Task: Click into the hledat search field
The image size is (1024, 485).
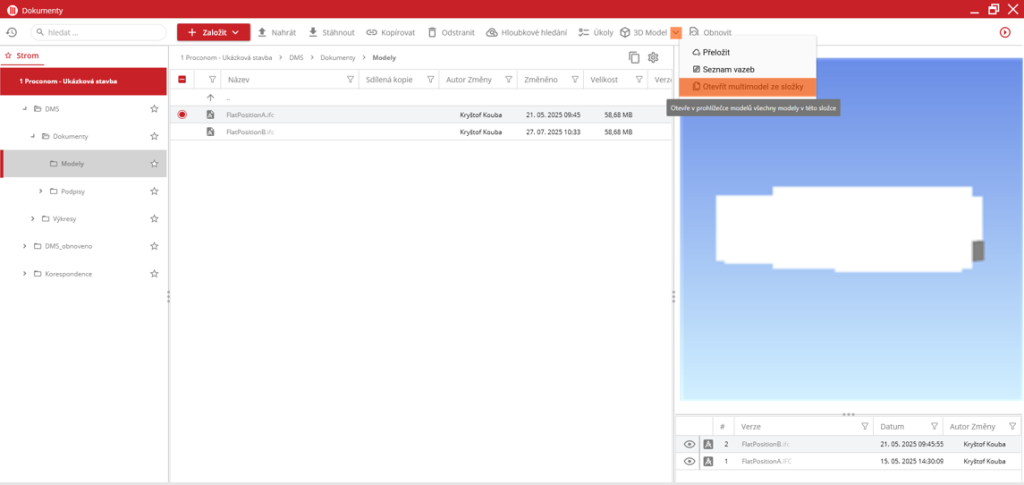Action: [95, 33]
